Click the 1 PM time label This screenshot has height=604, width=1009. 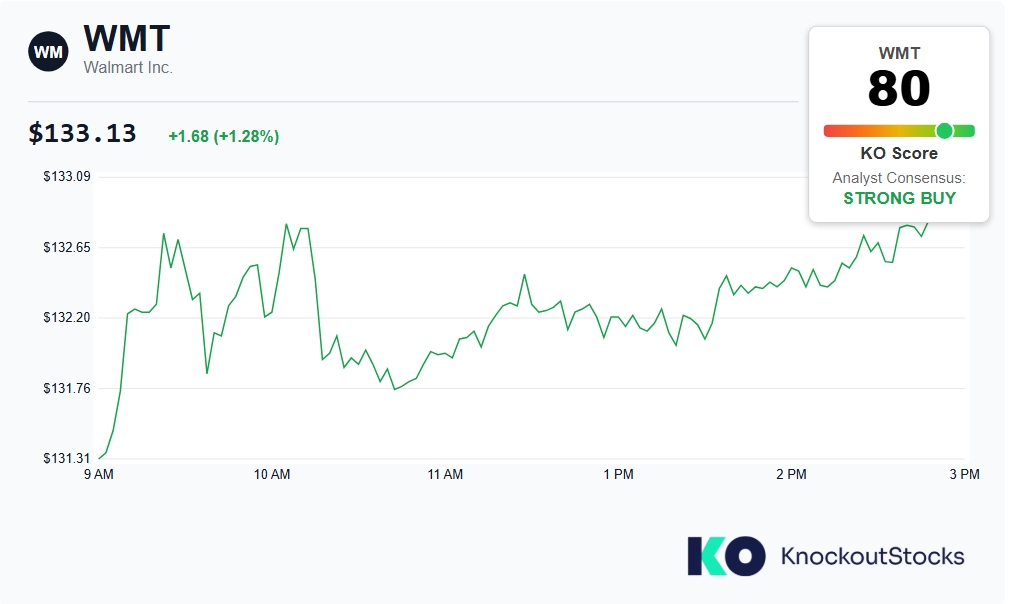618,475
